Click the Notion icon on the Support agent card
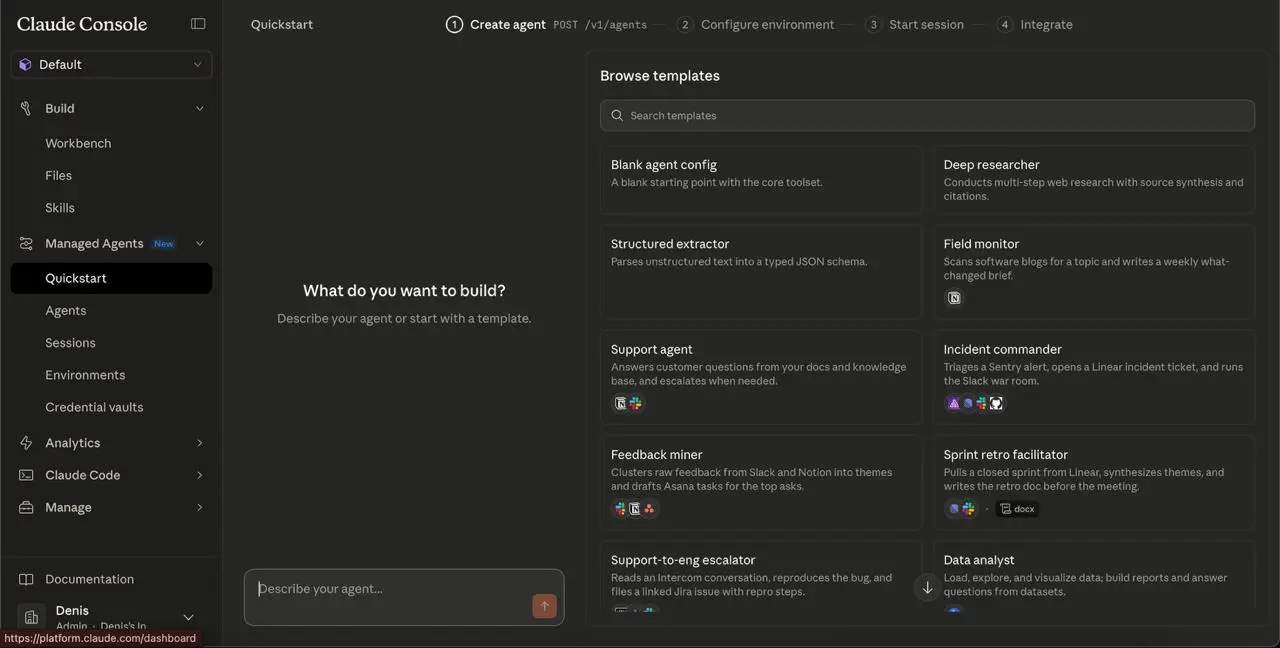 click(x=620, y=403)
